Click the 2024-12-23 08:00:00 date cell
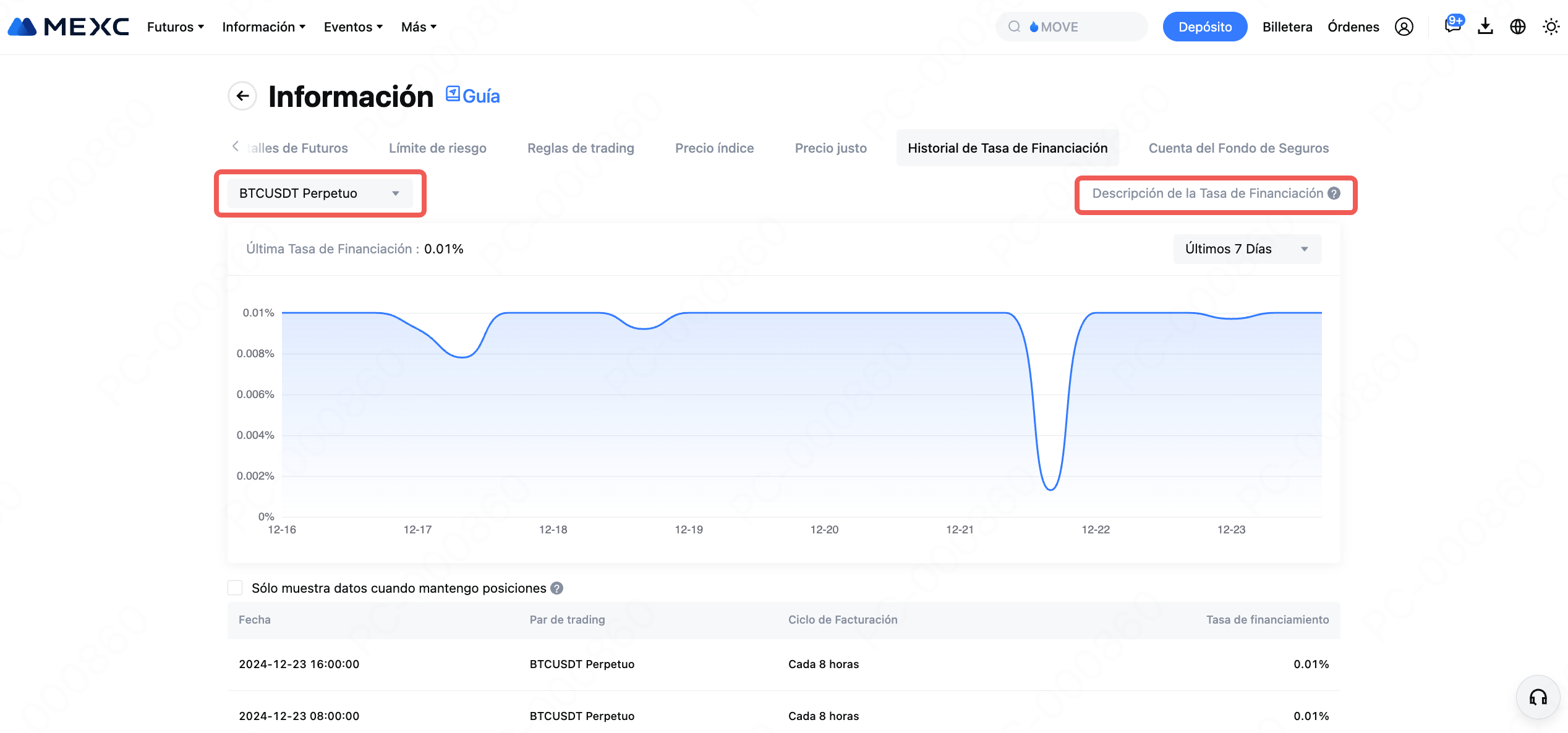1568x733 pixels. 299,716
